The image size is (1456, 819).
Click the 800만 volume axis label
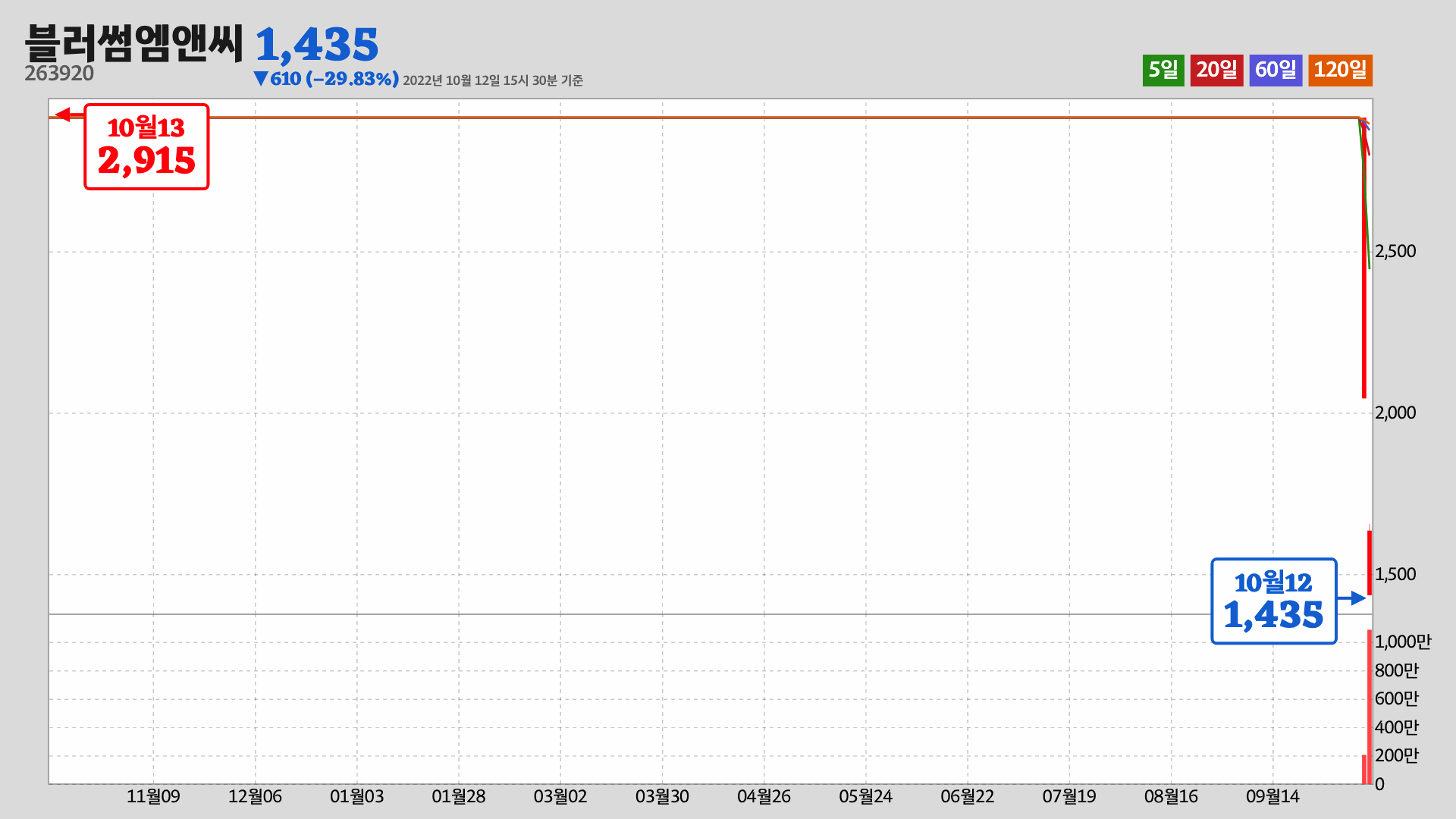click(1397, 671)
